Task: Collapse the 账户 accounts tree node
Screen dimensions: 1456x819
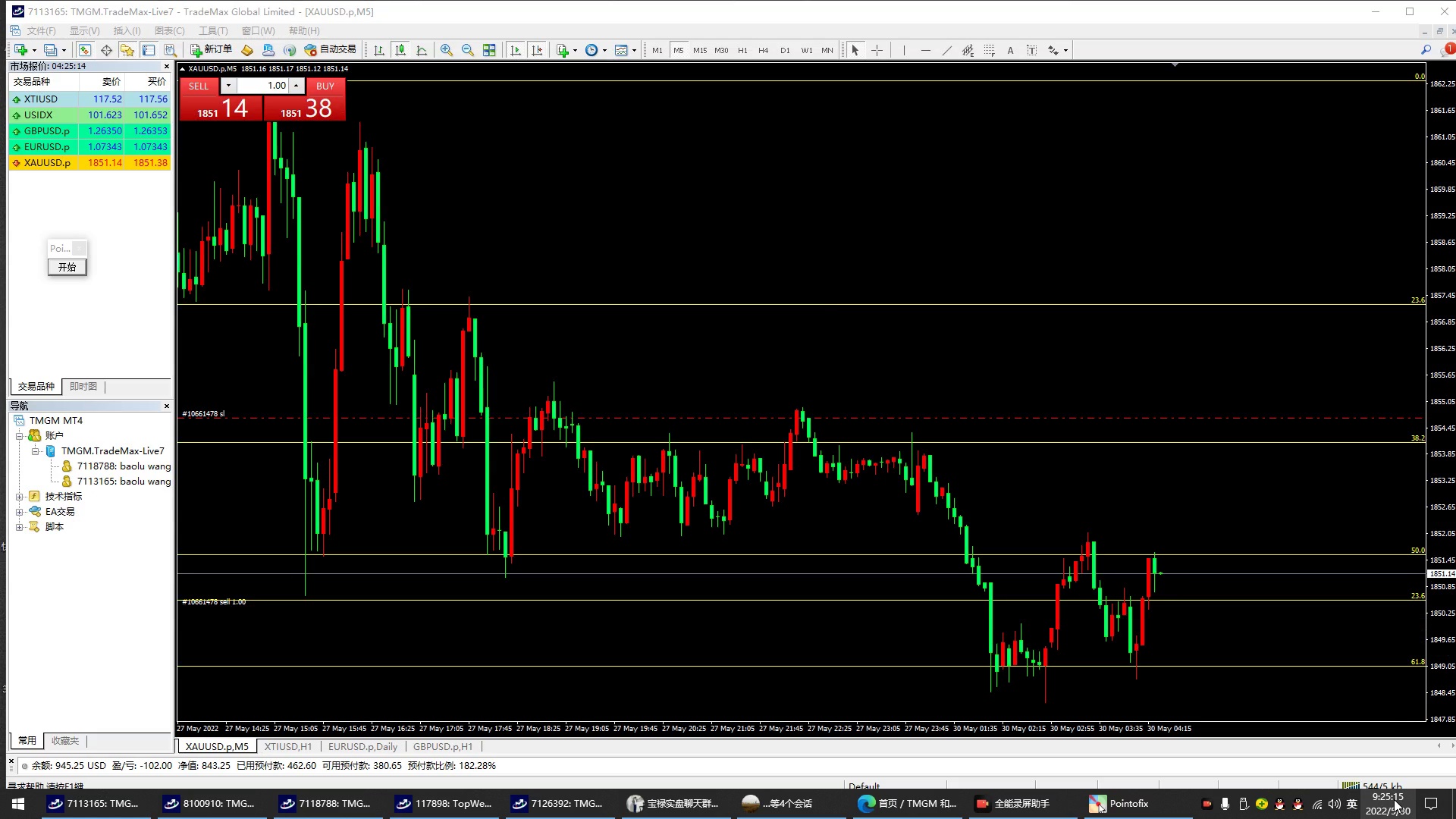Action: pos(20,436)
